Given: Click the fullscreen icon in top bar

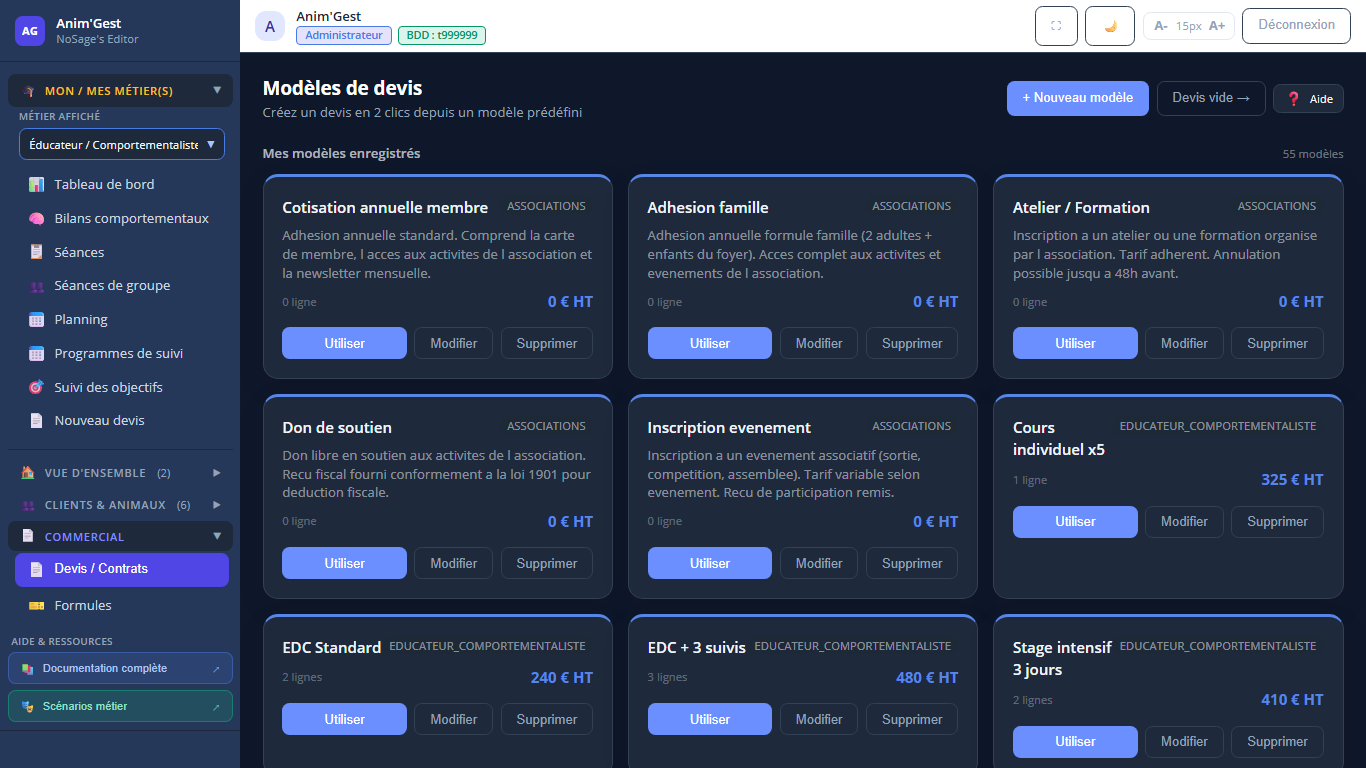Looking at the screenshot, I should click(1056, 26).
